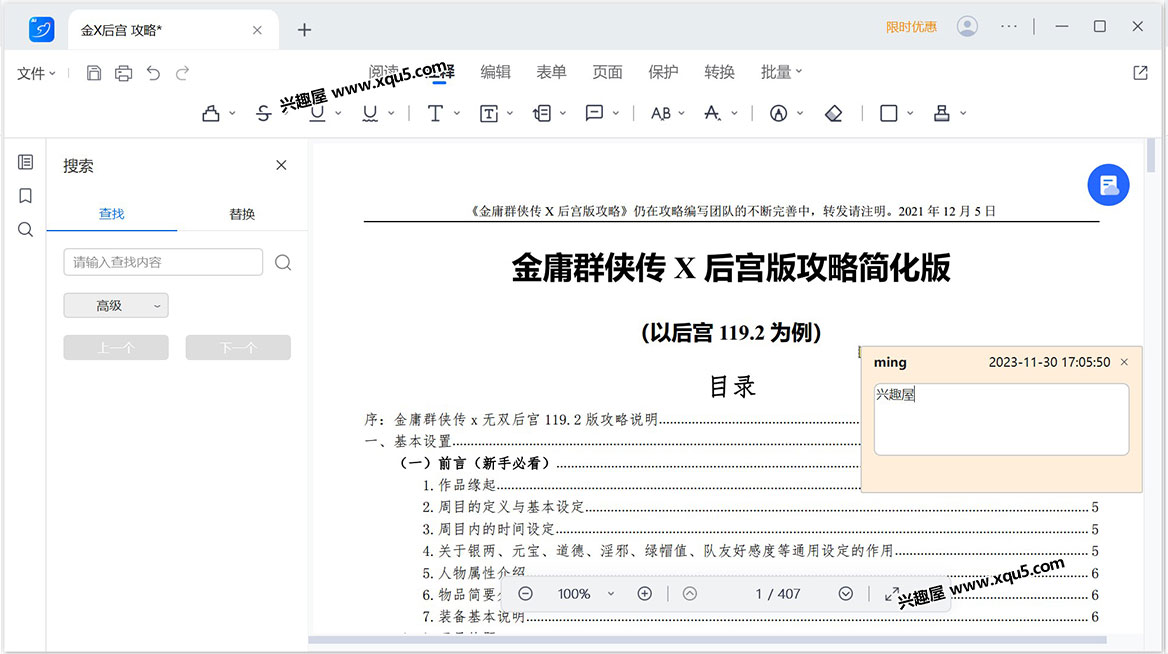Screen dimensions: 1168x654
Task: Switch to the 保护 tab
Action: tap(663, 72)
